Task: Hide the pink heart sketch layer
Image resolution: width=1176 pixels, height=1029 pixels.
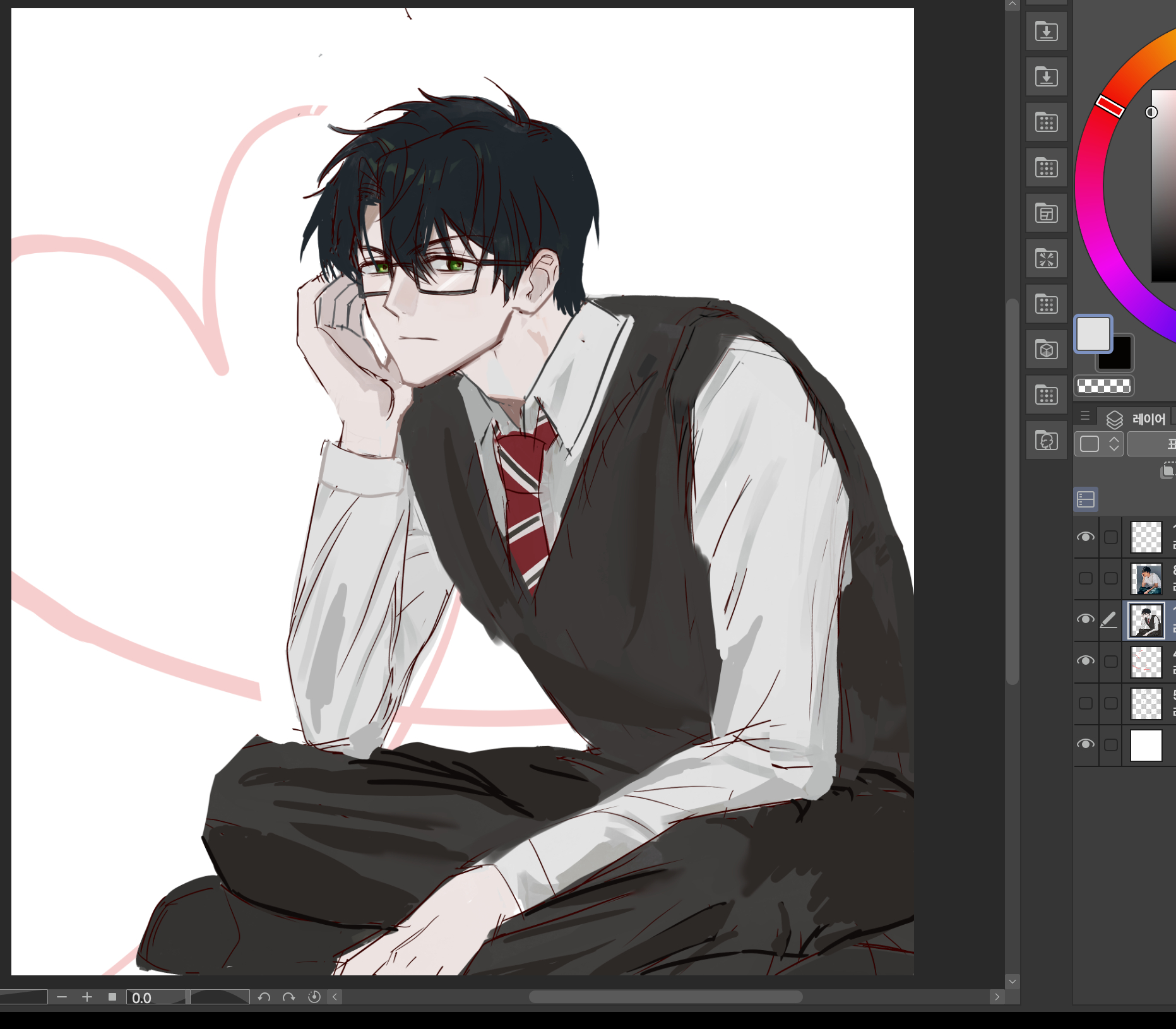Action: [x=1085, y=661]
